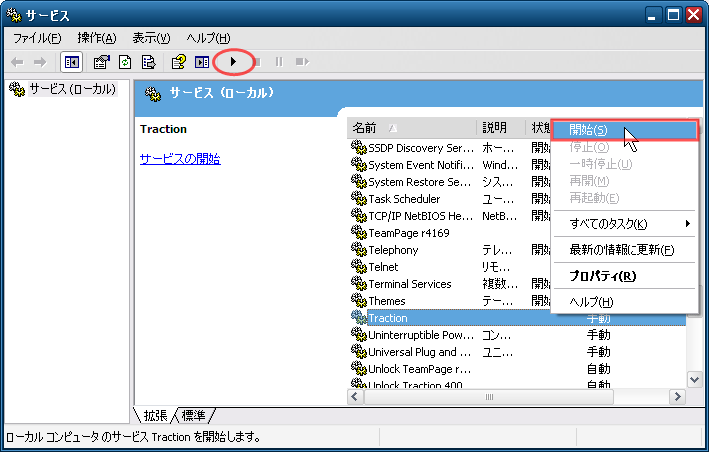The width and height of the screenshot is (709, 452).
Task: Click the gear icon of System Restore Service row
Action: click(359, 182)
